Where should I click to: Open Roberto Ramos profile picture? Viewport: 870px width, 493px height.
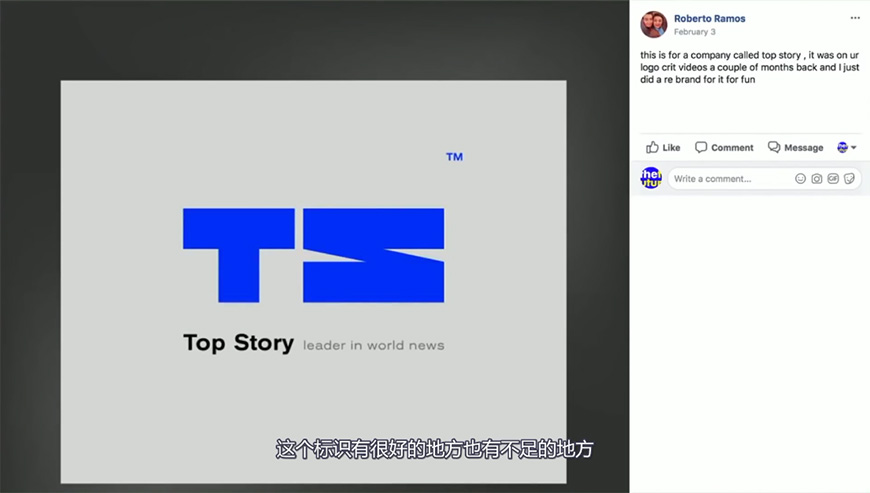pyautogui.click(x=654, y=24)
